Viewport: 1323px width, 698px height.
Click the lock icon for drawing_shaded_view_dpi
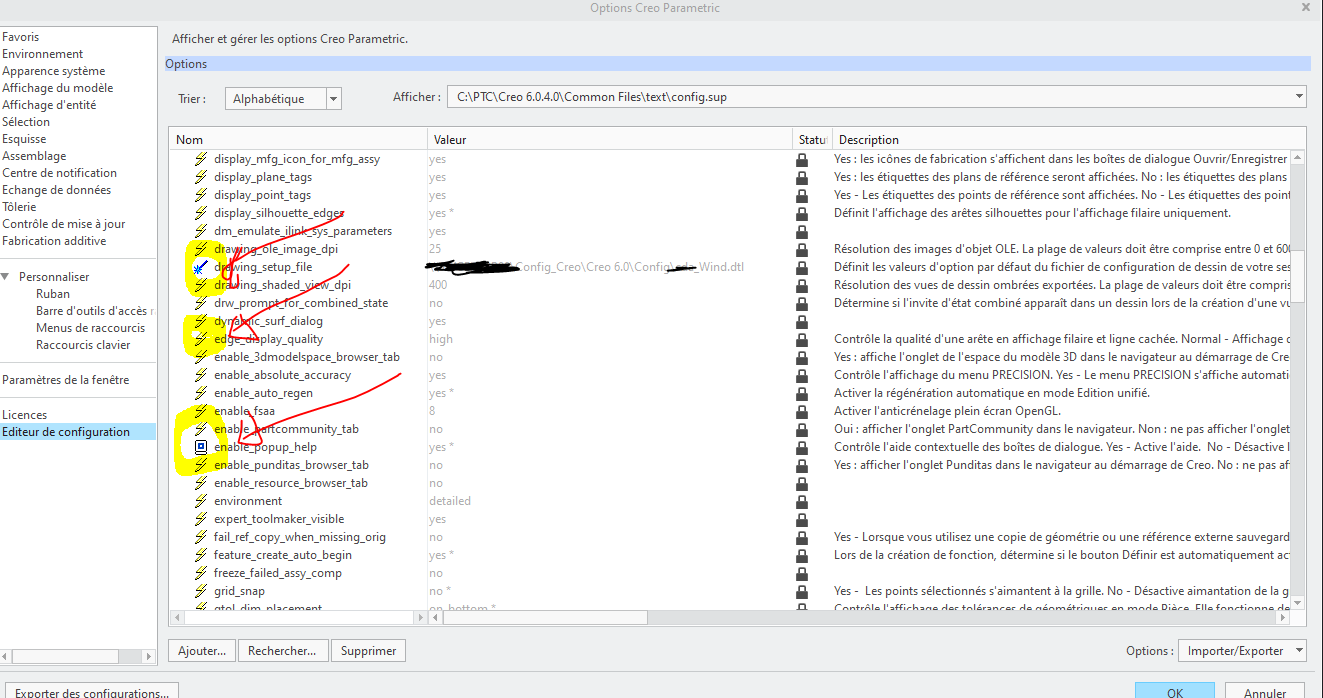[x=801, y=285]
